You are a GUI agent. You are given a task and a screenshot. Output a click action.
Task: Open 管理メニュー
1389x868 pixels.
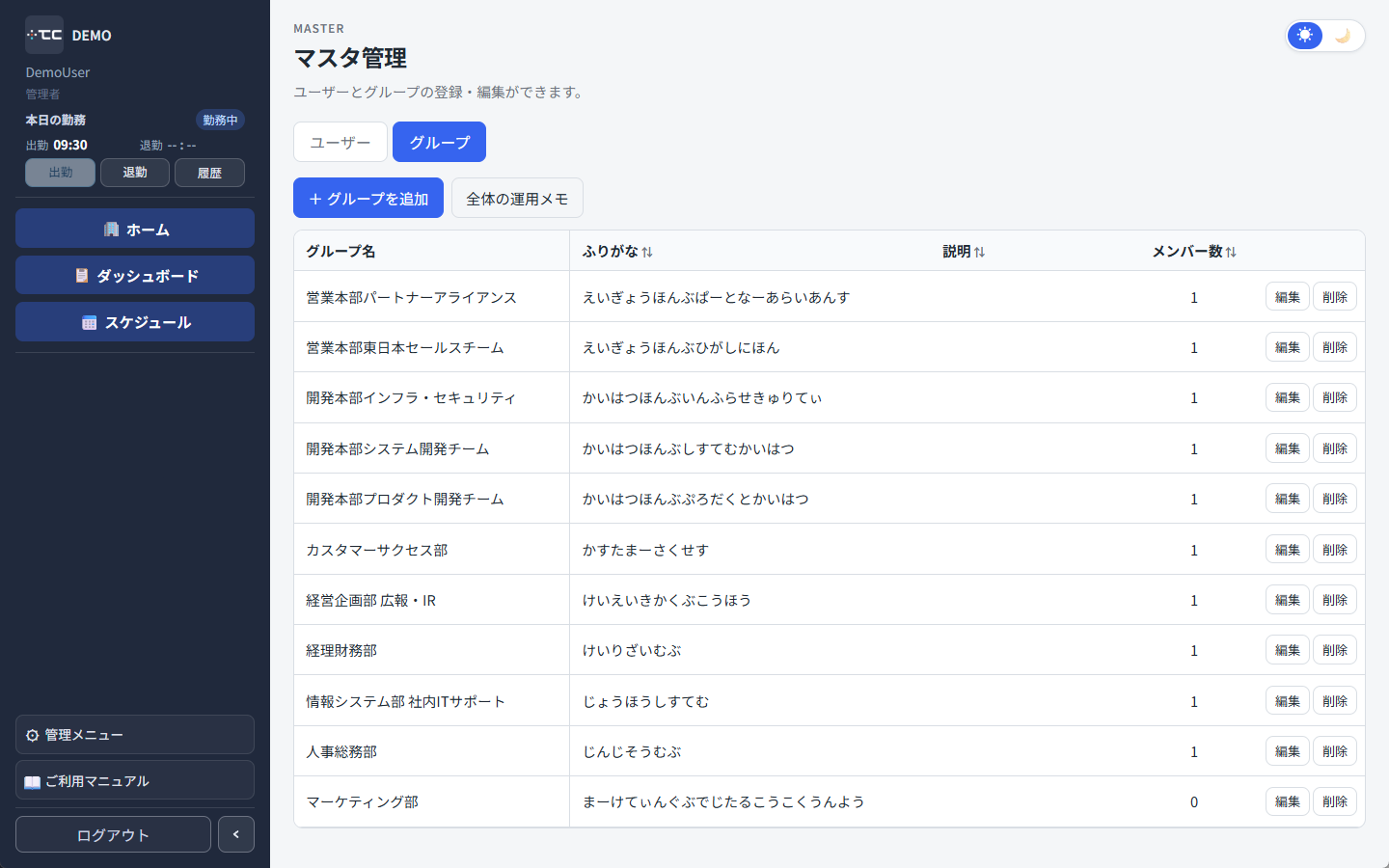pos(135,735)
